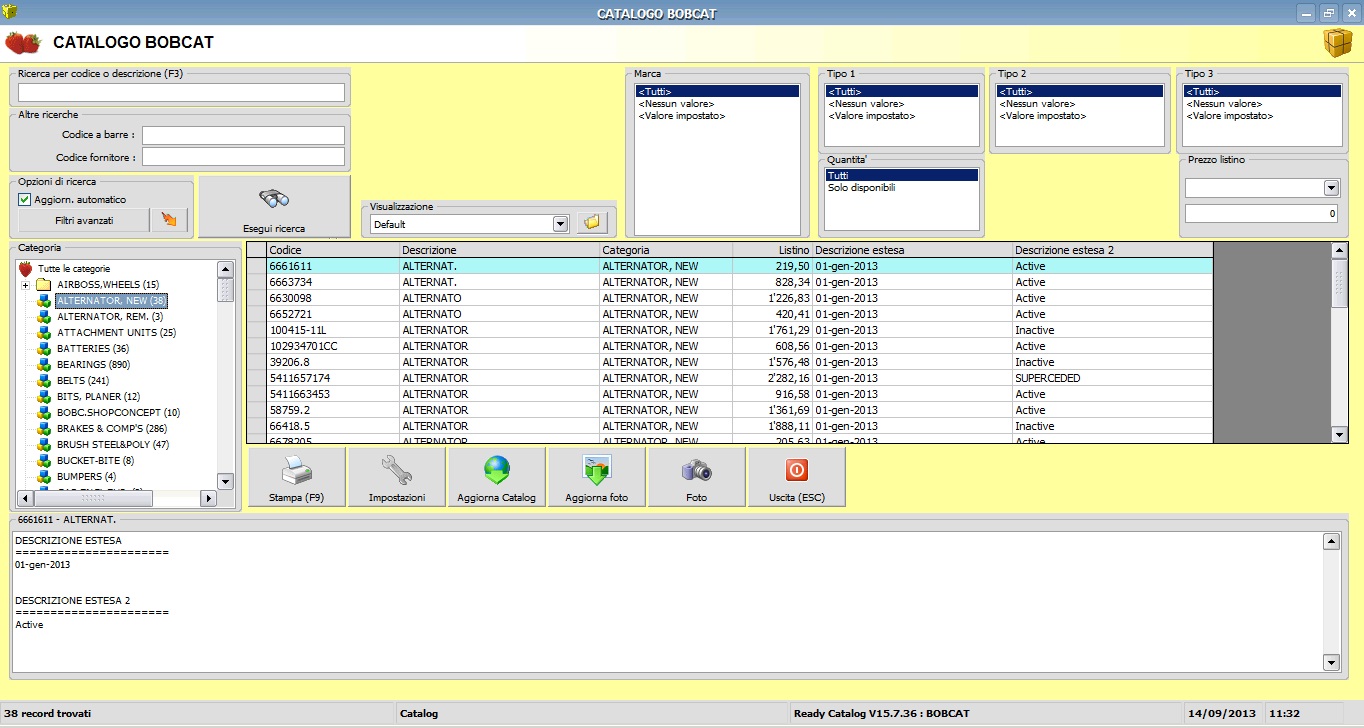1364x728 pixels.
Task: Click the Filtri avanzati button
Action: pos(84,220)
